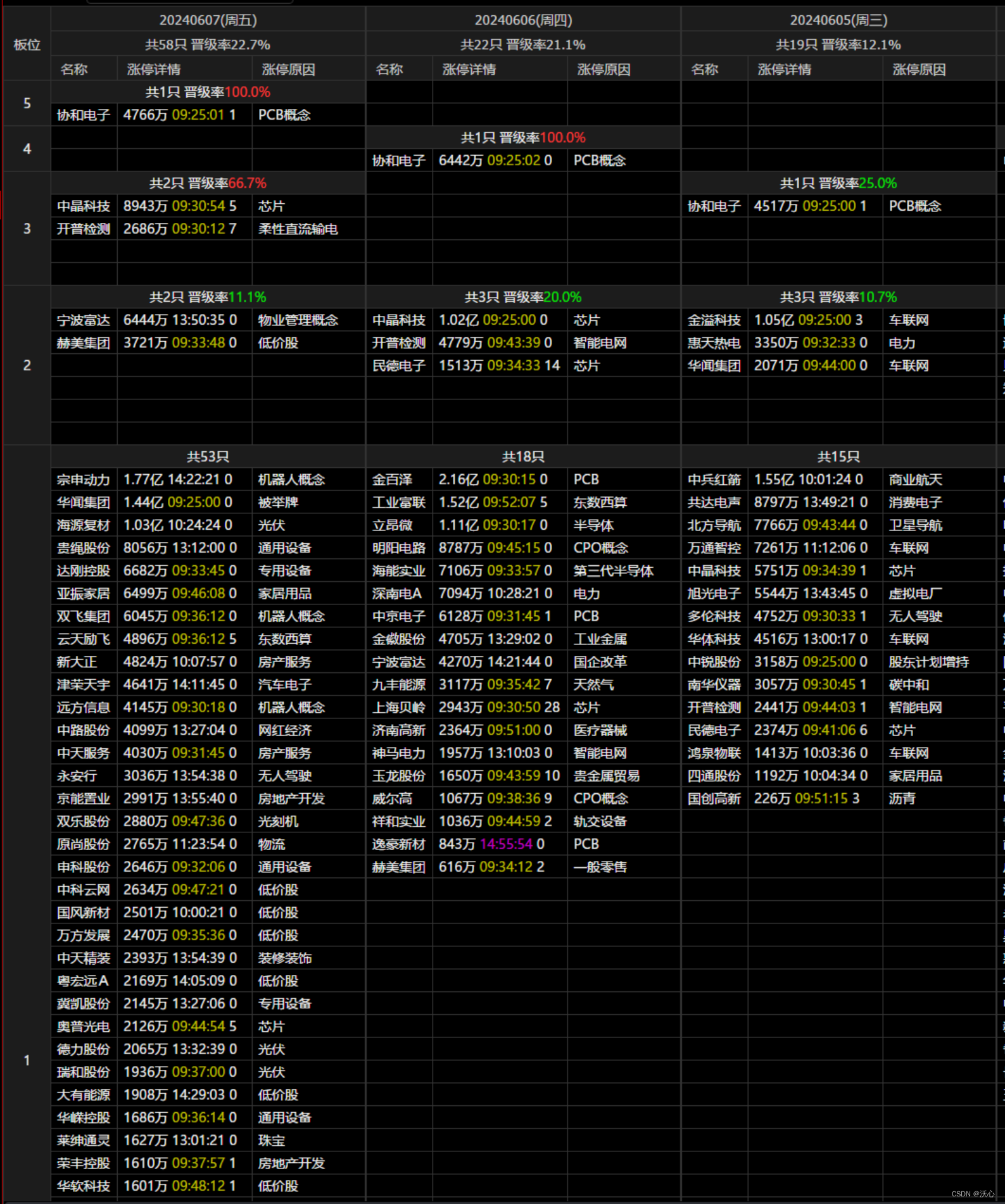
Task: Click the 共53只 first-board header
Action: pyautogui.click(x=208, y=457)
